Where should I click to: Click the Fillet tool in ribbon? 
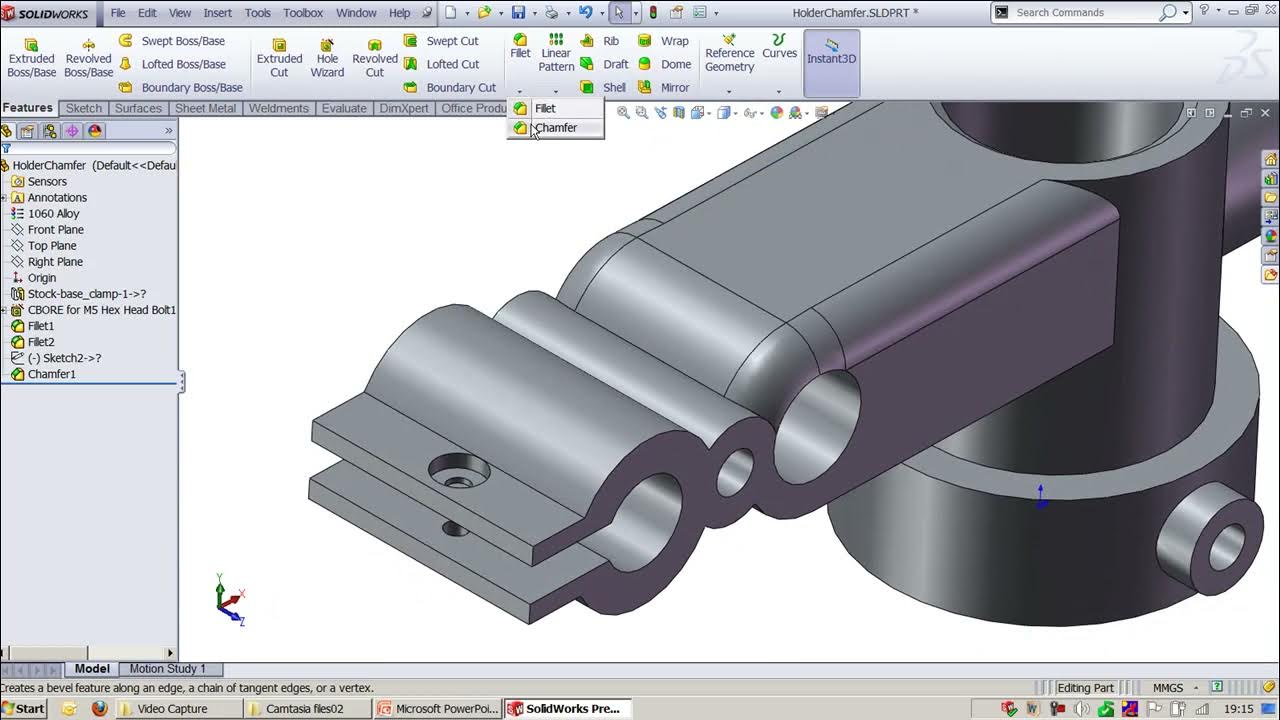point(520,46)
